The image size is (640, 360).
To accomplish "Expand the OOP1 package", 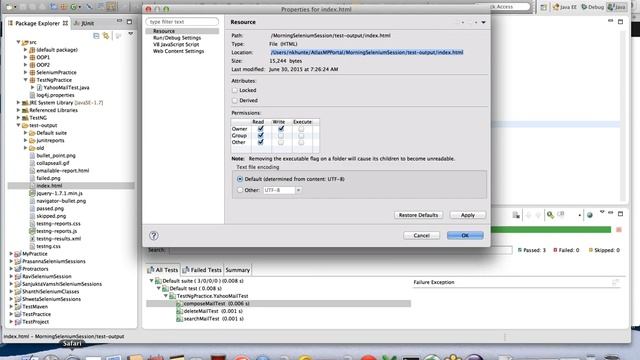I will [x=26, y=57].
